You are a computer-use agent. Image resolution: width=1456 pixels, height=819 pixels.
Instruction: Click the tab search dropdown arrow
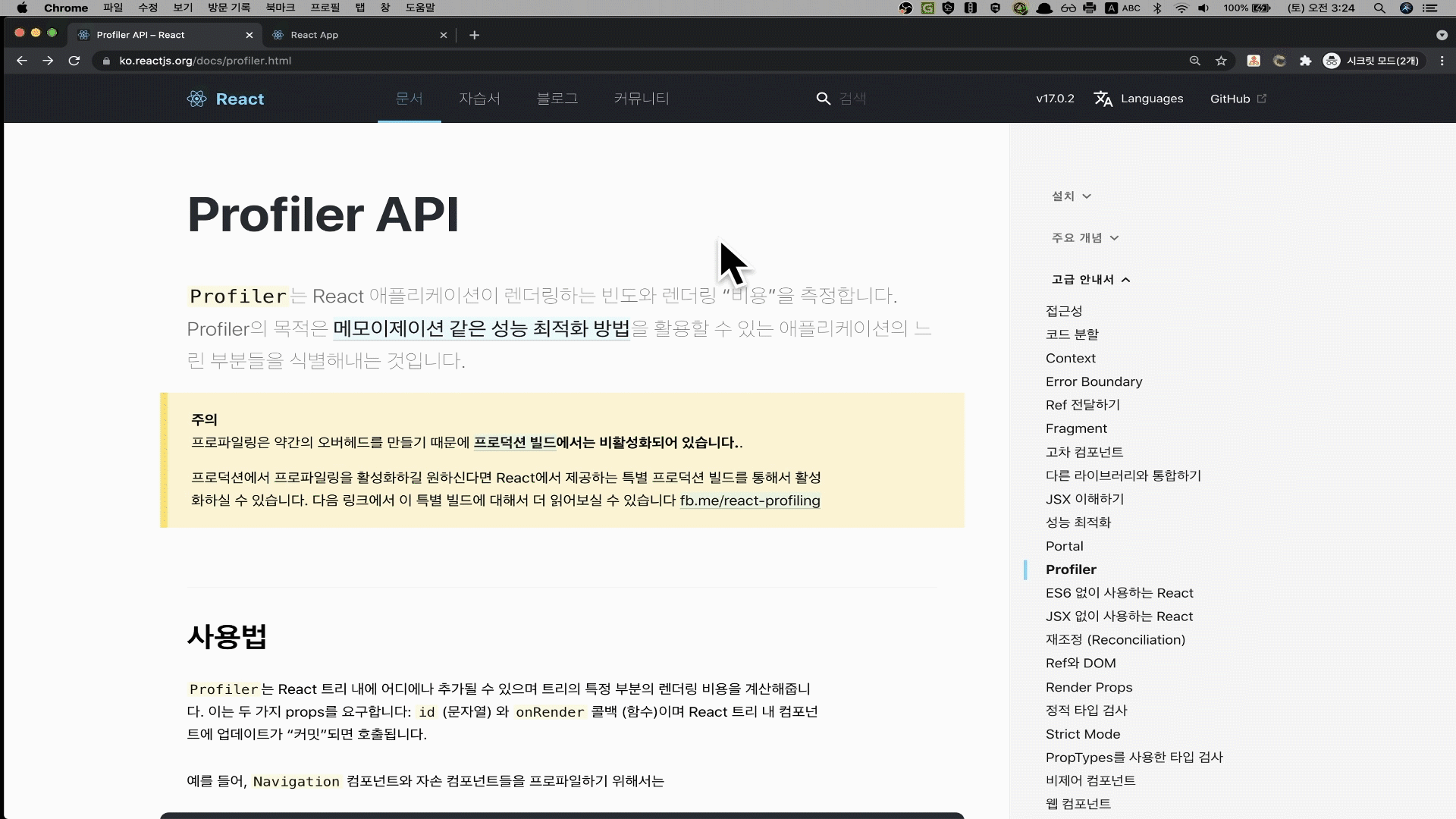point(1442,35)
